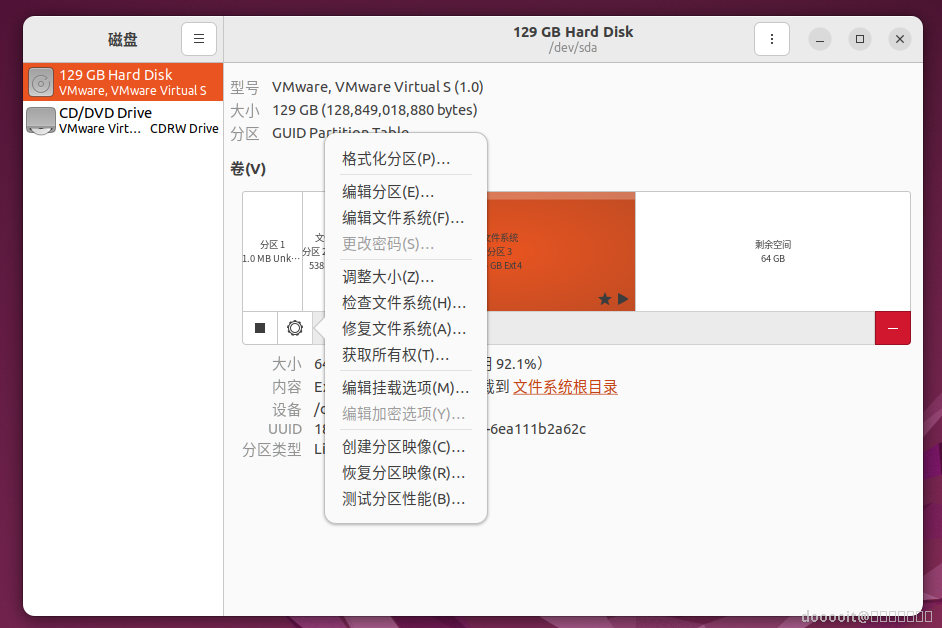Select the orange Partition 3 Ext4 block
Image resolution: width=942 pixels, height=628 pixels.
point(561,251)
